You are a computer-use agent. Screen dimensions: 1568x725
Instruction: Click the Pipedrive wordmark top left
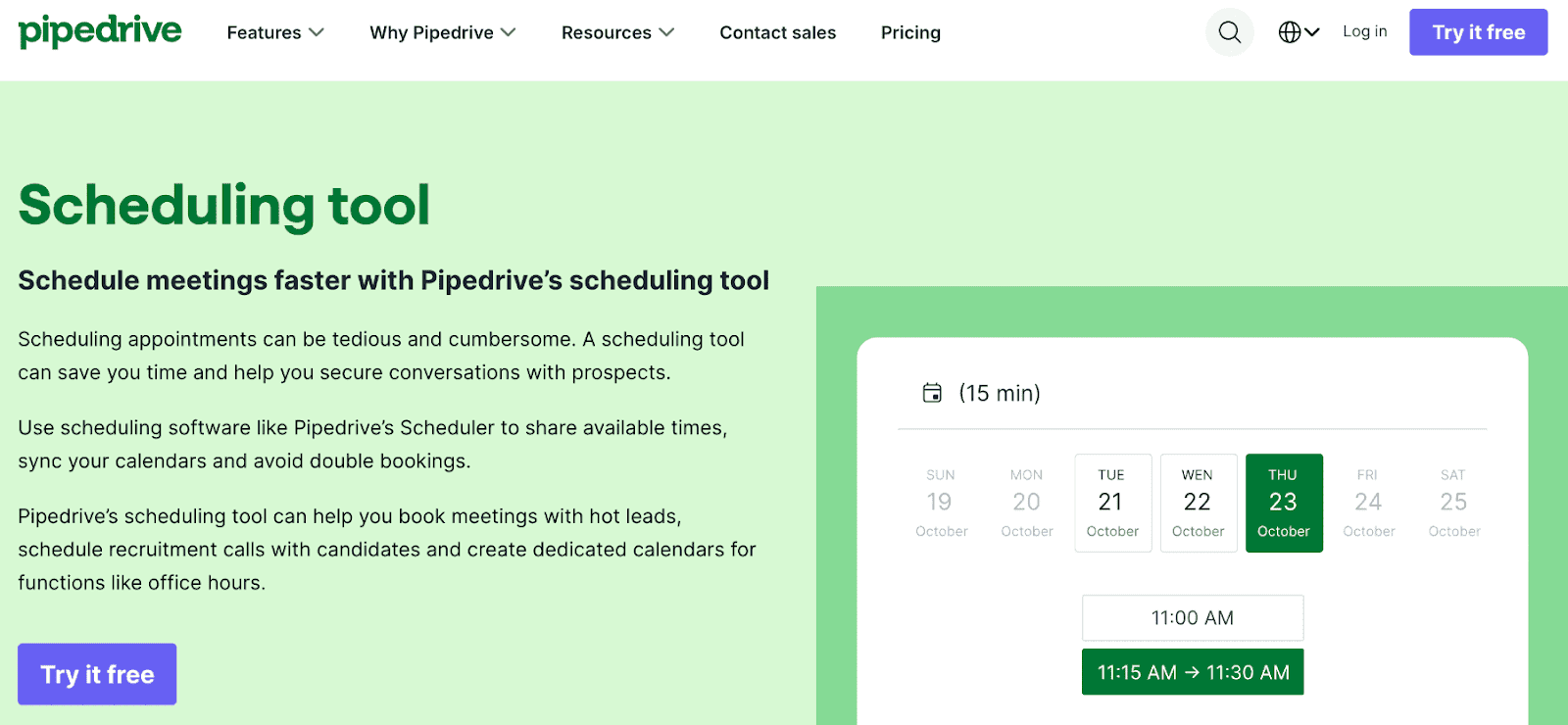(x=98, y=29)
